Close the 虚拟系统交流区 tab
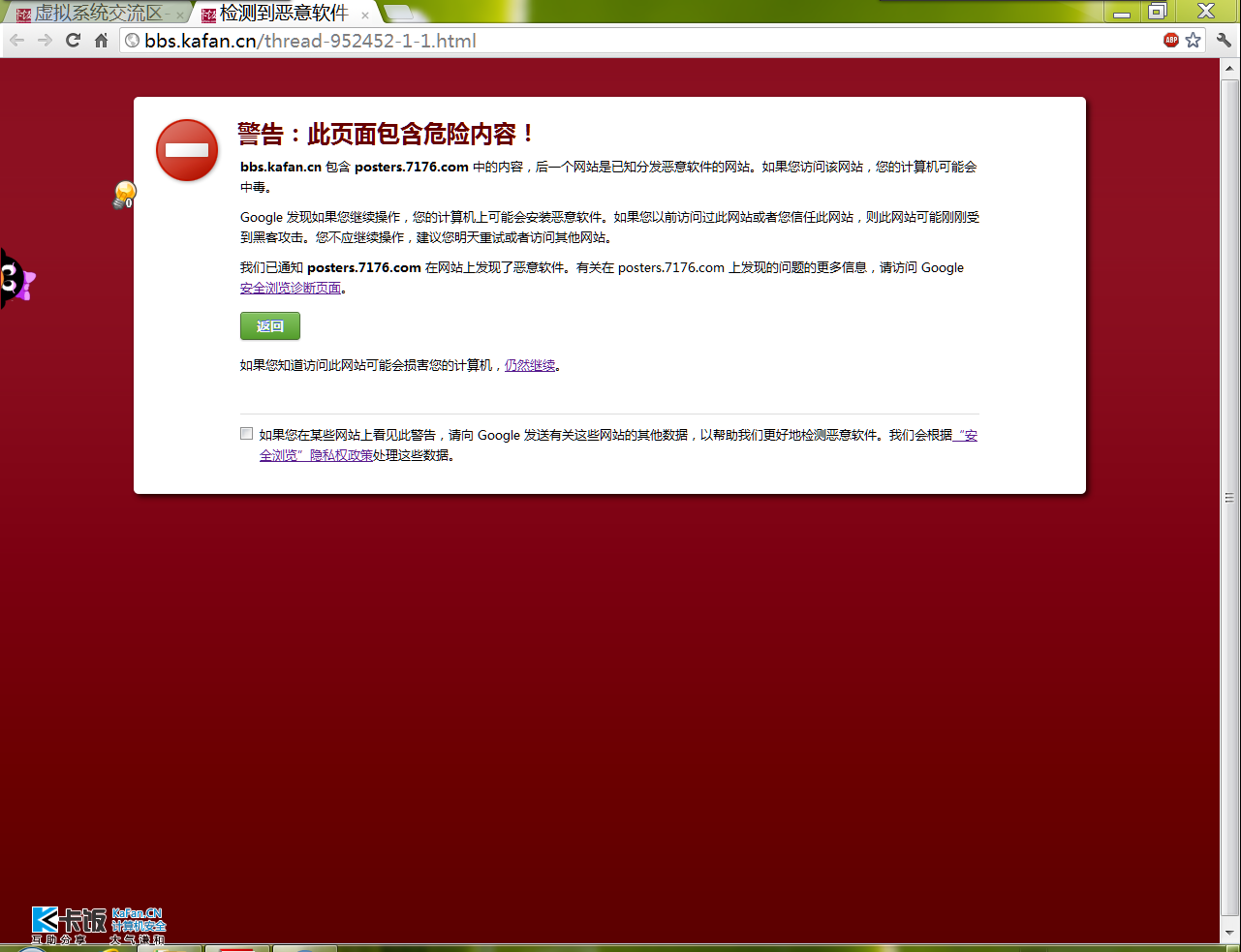Image resolution: width=1241 pixels, height=952 pixels. coord(179,15)
